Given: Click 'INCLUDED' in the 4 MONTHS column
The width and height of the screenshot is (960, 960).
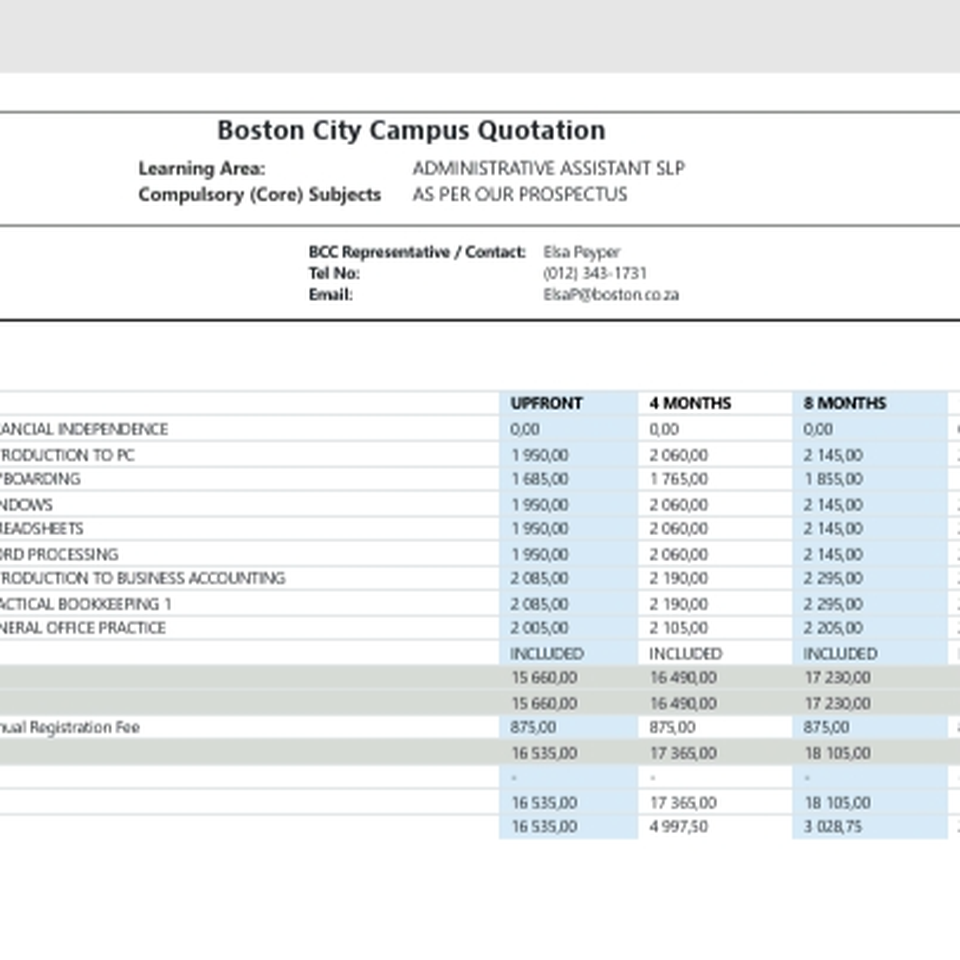Looking at the screenshot, I should click(686, 654).
